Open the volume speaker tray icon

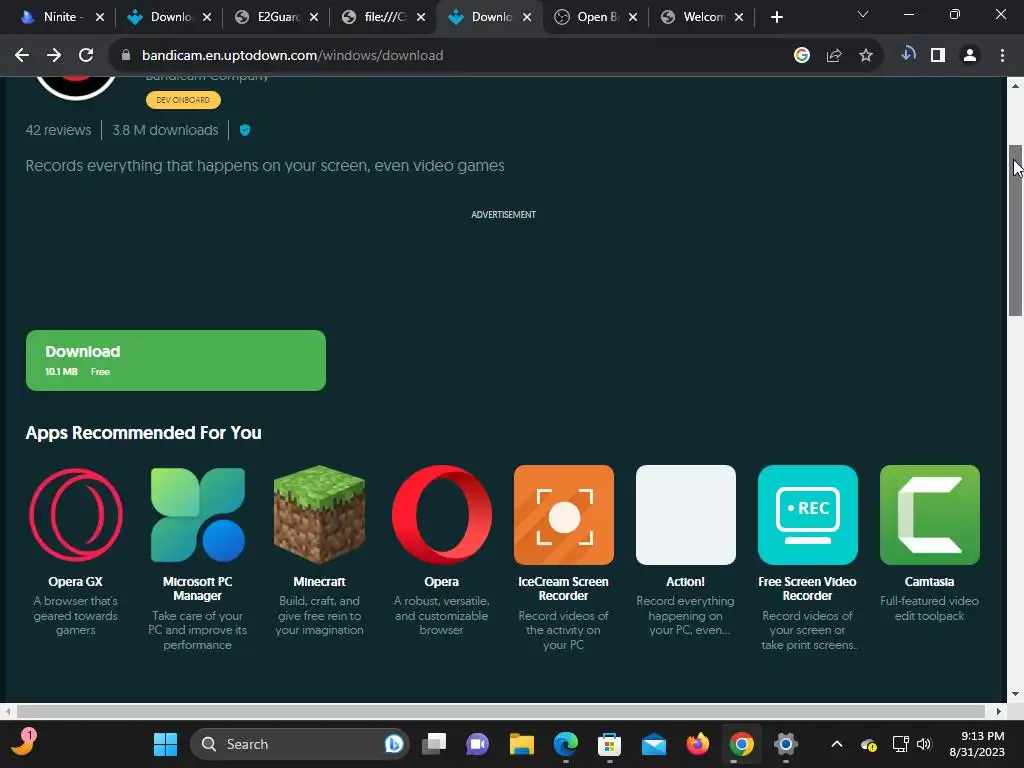(x=923, y=744)
